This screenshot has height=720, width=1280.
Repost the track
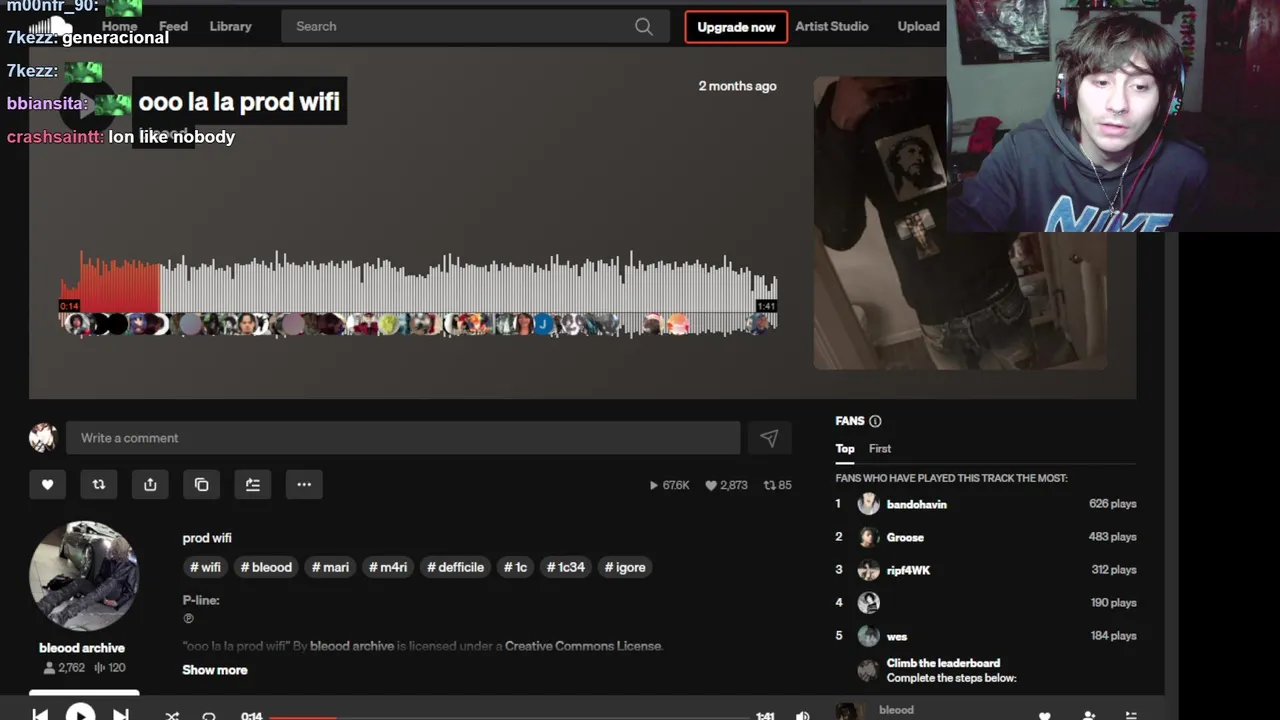pos(99,484)
